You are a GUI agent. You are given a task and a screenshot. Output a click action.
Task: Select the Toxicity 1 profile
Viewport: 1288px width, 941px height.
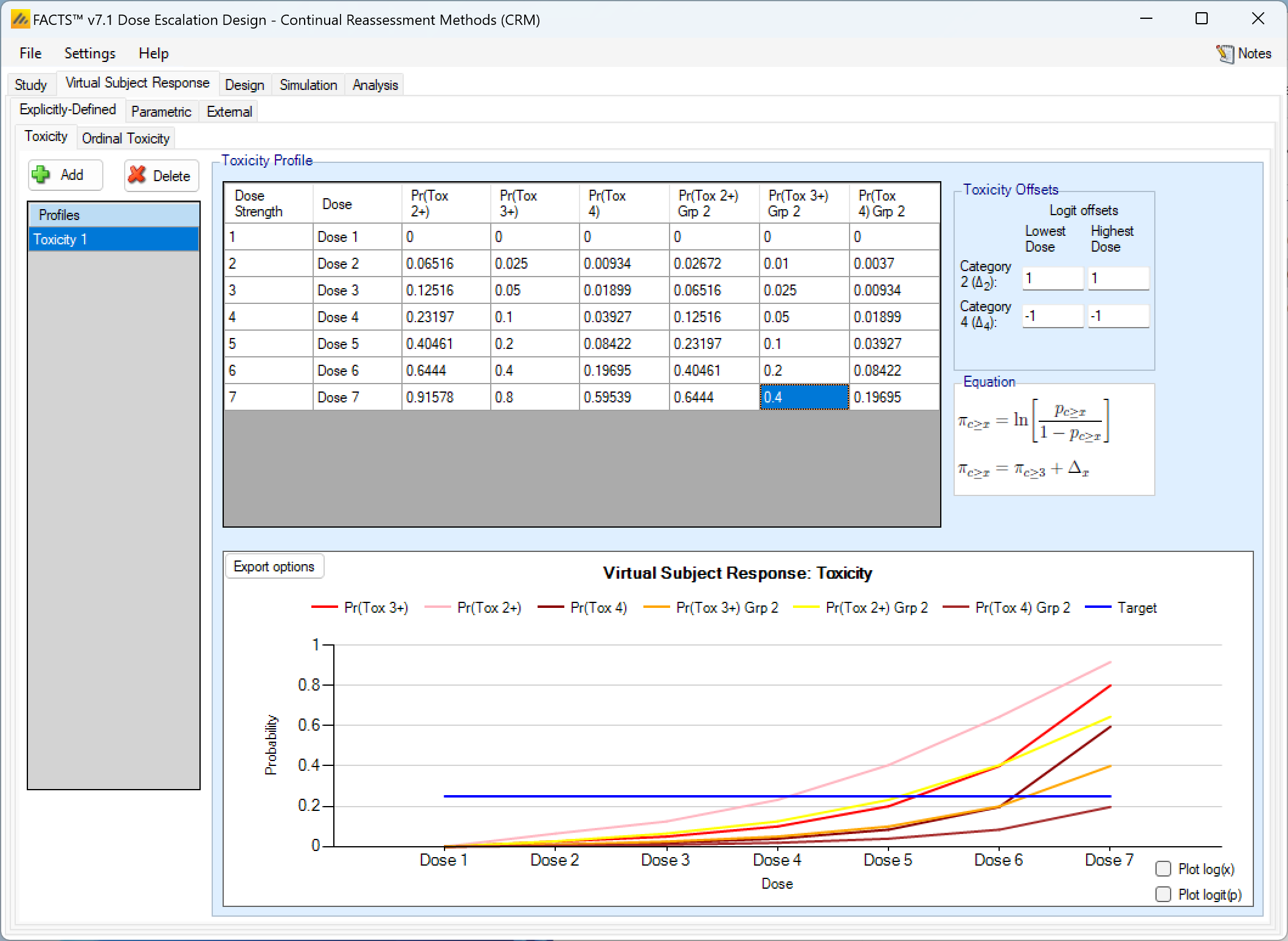tap(113, 240)
